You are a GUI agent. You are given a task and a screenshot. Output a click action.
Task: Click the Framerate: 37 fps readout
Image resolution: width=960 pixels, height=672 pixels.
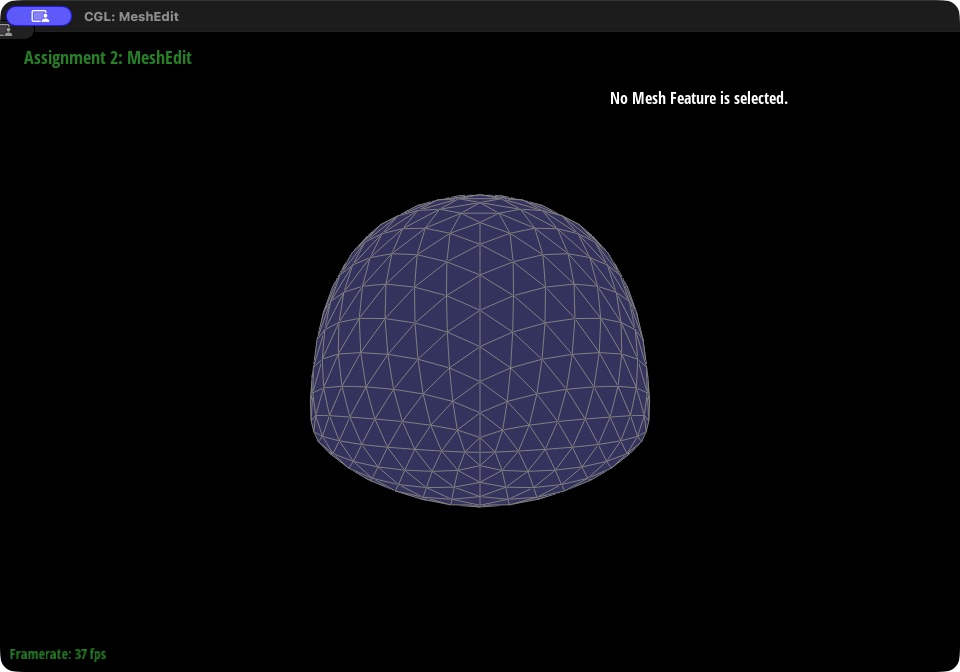click(x=58, y=654)
